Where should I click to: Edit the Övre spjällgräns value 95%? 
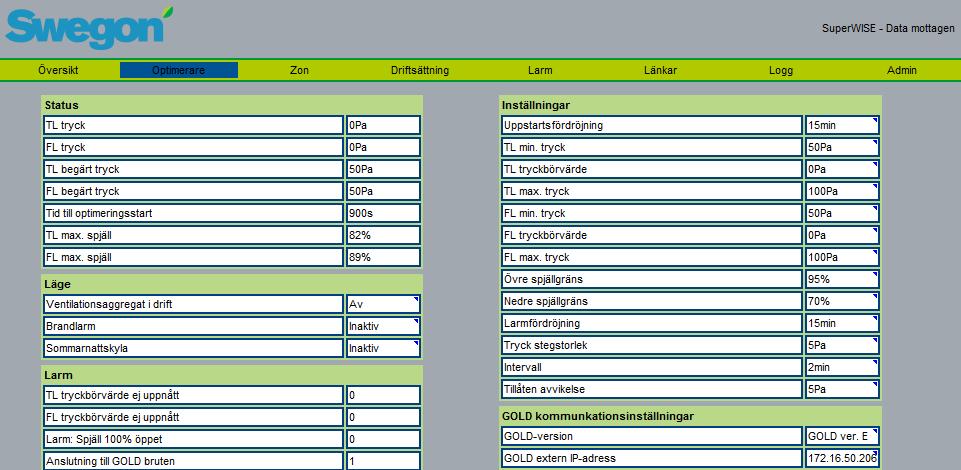pos(842,279)
